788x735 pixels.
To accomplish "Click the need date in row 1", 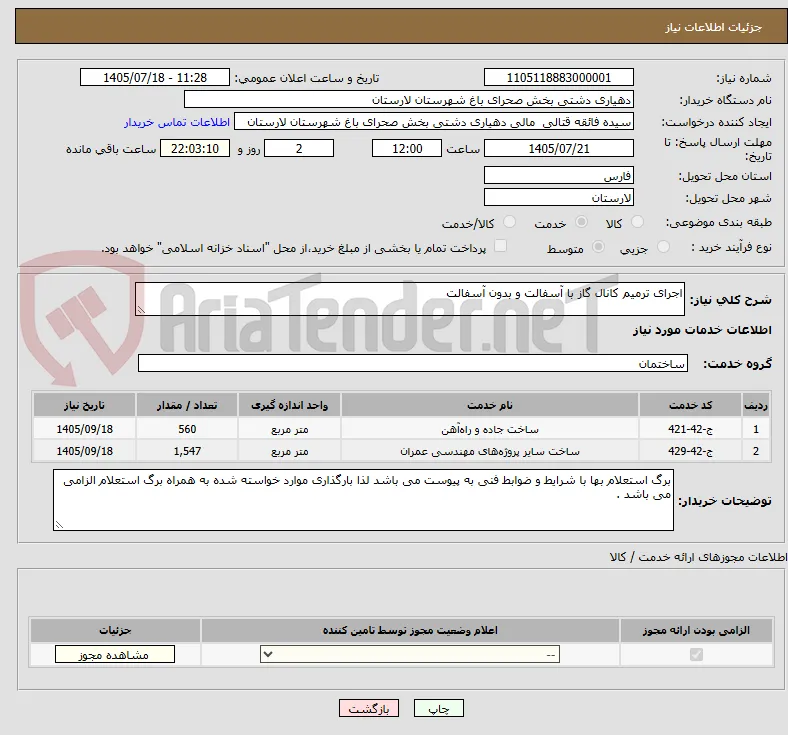I will coord(84,429).
